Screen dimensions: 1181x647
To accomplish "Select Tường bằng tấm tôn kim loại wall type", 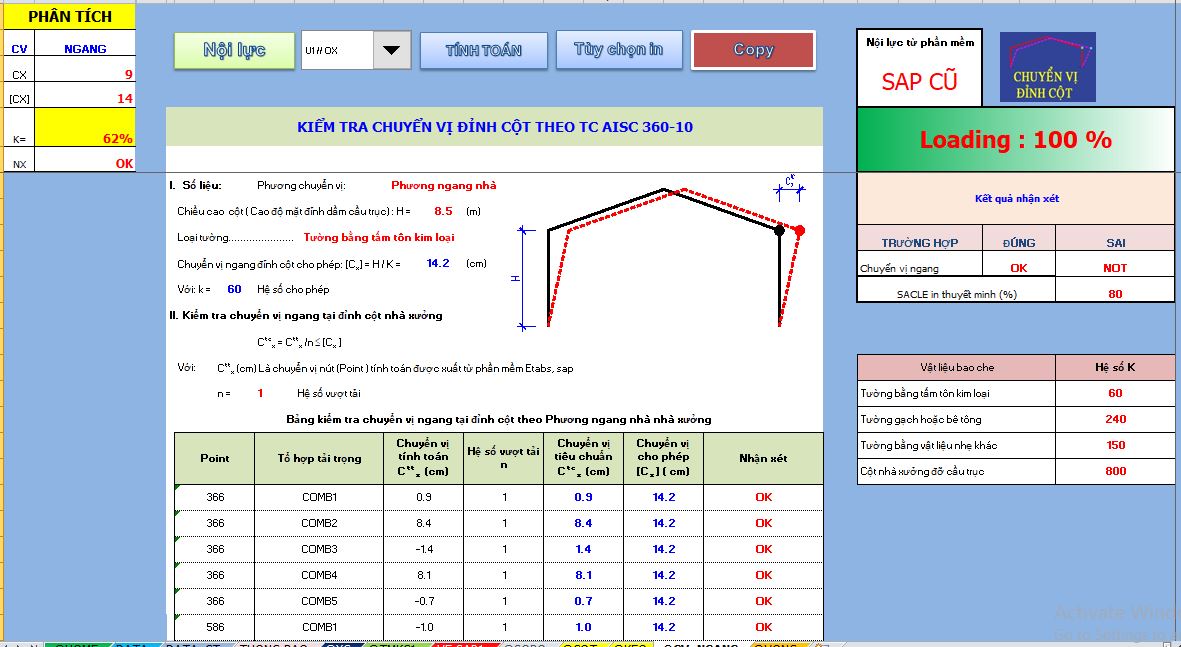I will tap(379, 237).
